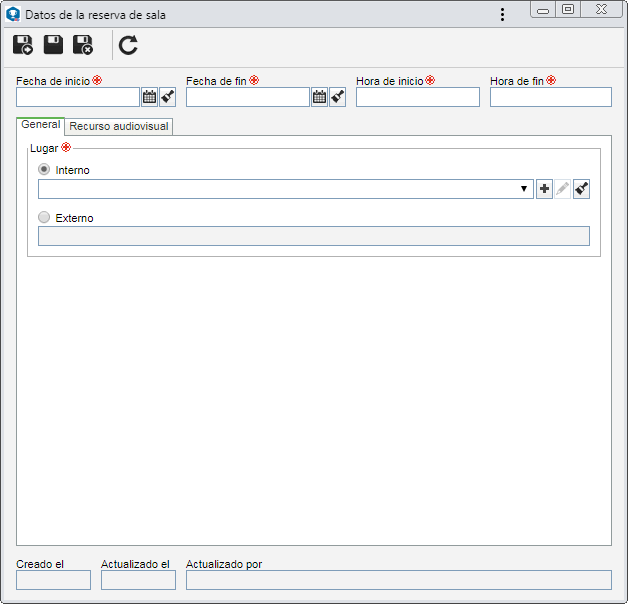Maximize the Datos de la reserva window
Image resolution: width=628 pixels, height=604 pixels.
[568, 9]
